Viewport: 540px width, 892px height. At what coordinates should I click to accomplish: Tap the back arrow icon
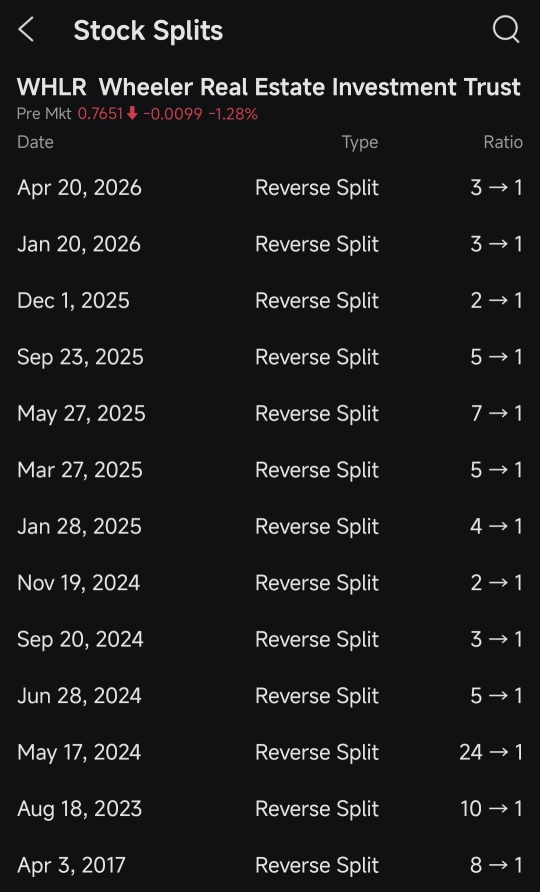(x=26, y=30)
